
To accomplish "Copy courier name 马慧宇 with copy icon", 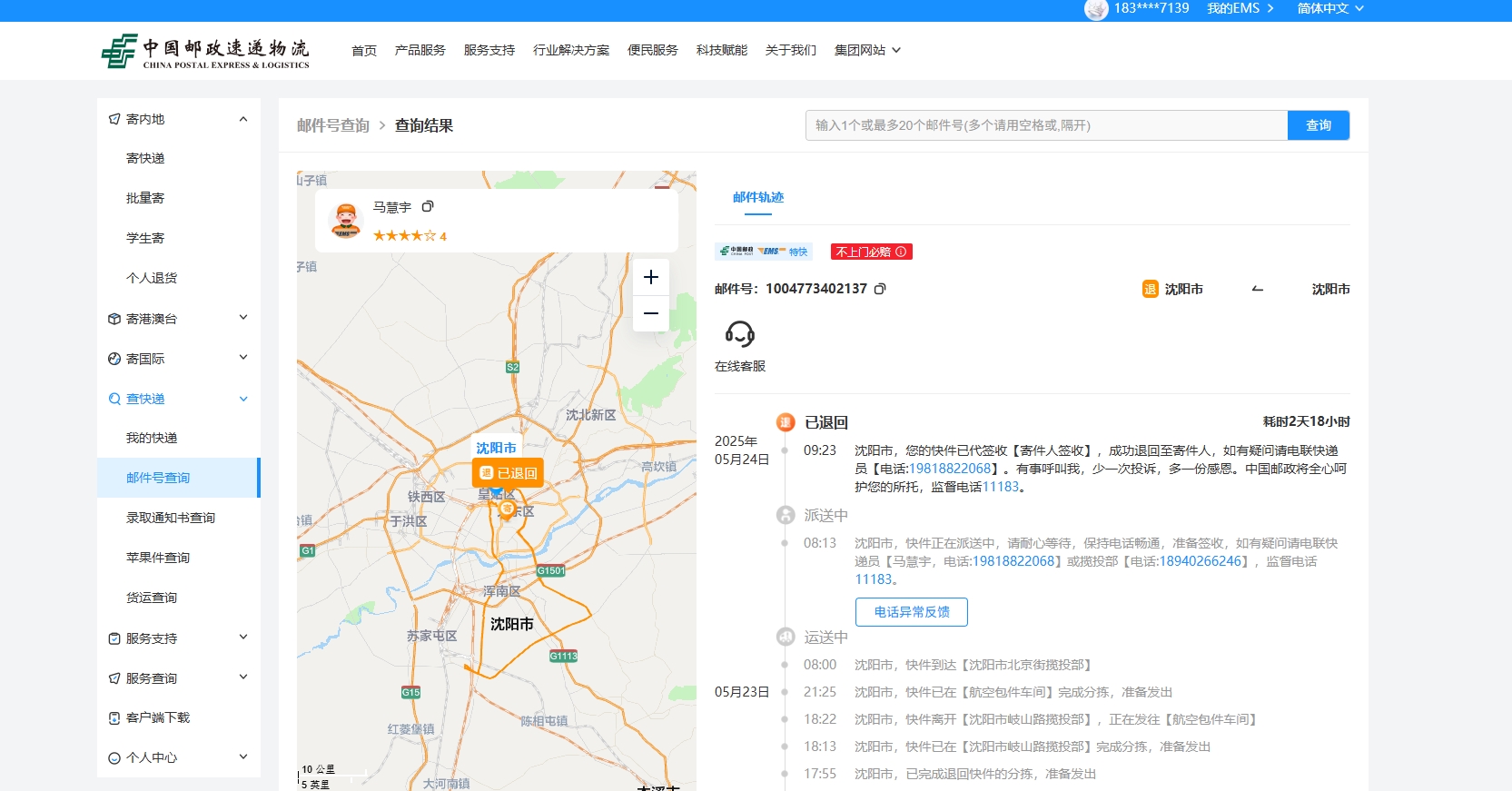I will [x=428, y=207].
